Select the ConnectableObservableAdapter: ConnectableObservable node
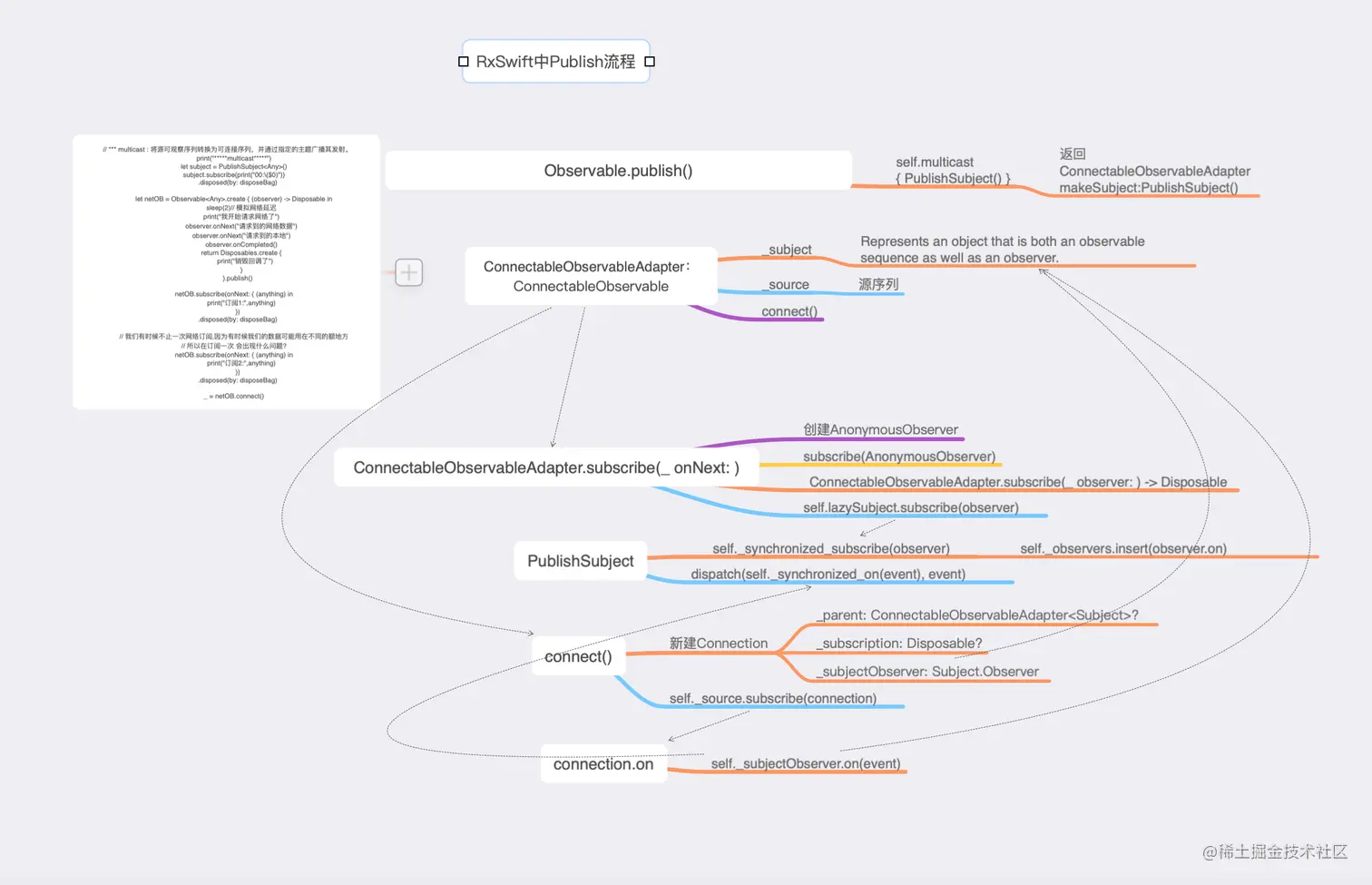 click(591, 276)
